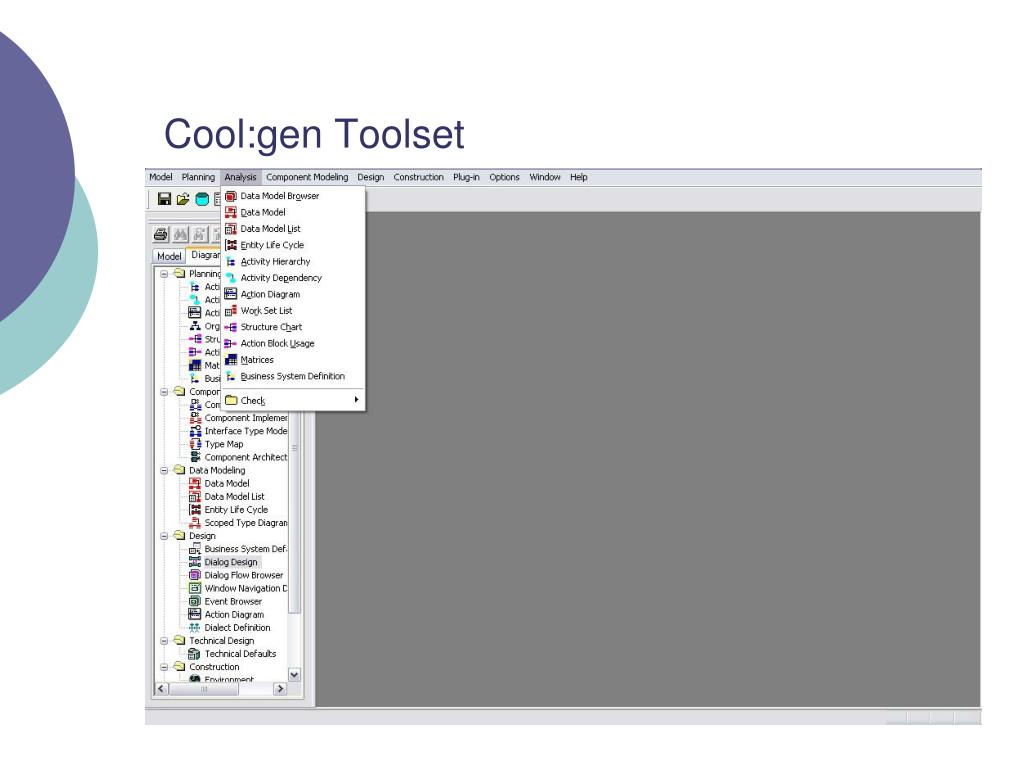This screenshot has width=1024, height=768.
Task: Open the Construction menu in the menu bar
Action: click(x=418, y=177)
